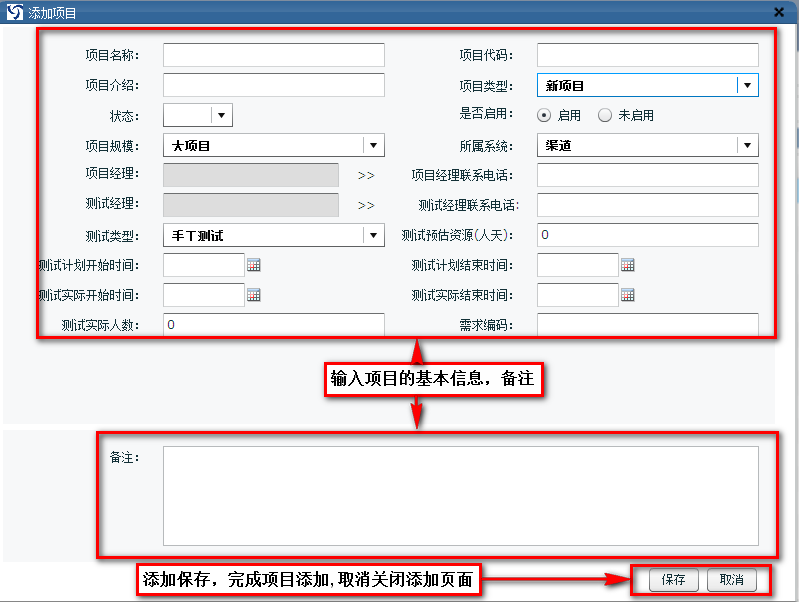Select the 未启用 radio button
Viewport: 799px width, 605px height.
click(x=604, y=115)
